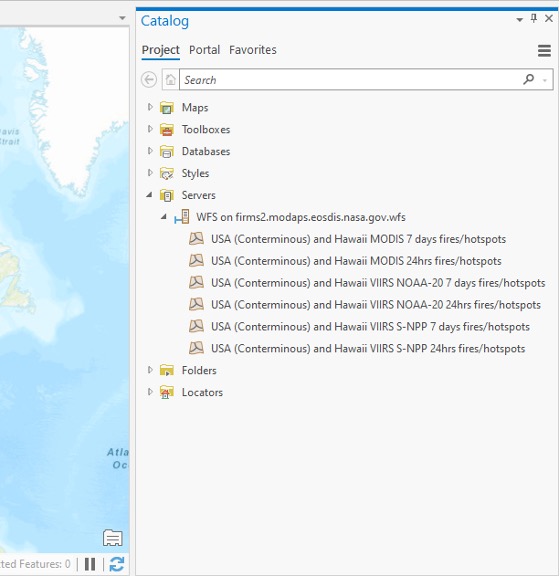
Task: Expand the Maps tree node
Action: [x=150, y=107]
